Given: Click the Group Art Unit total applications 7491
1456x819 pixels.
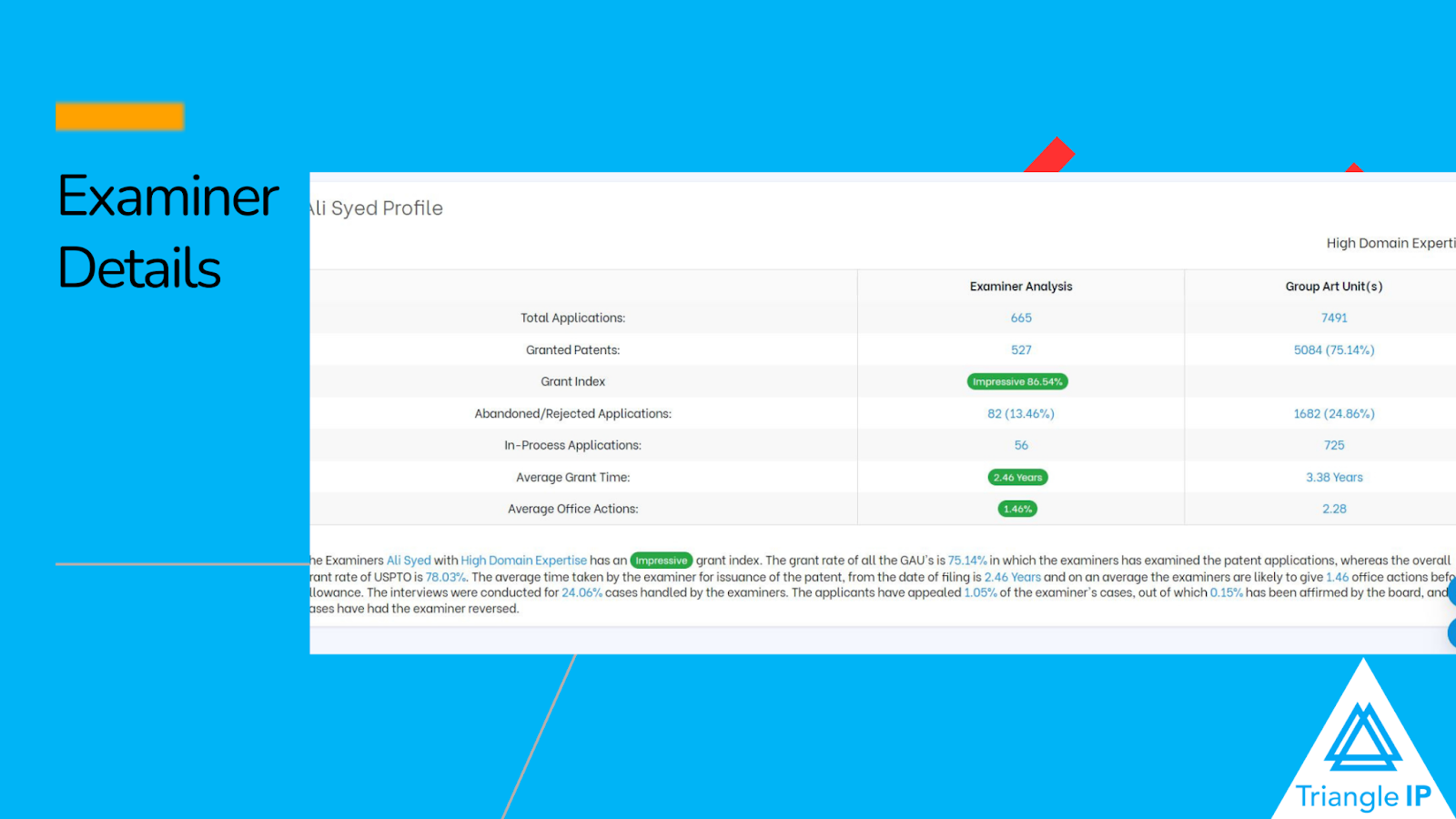Looking at the screenshot, I should coord(1334,318).
